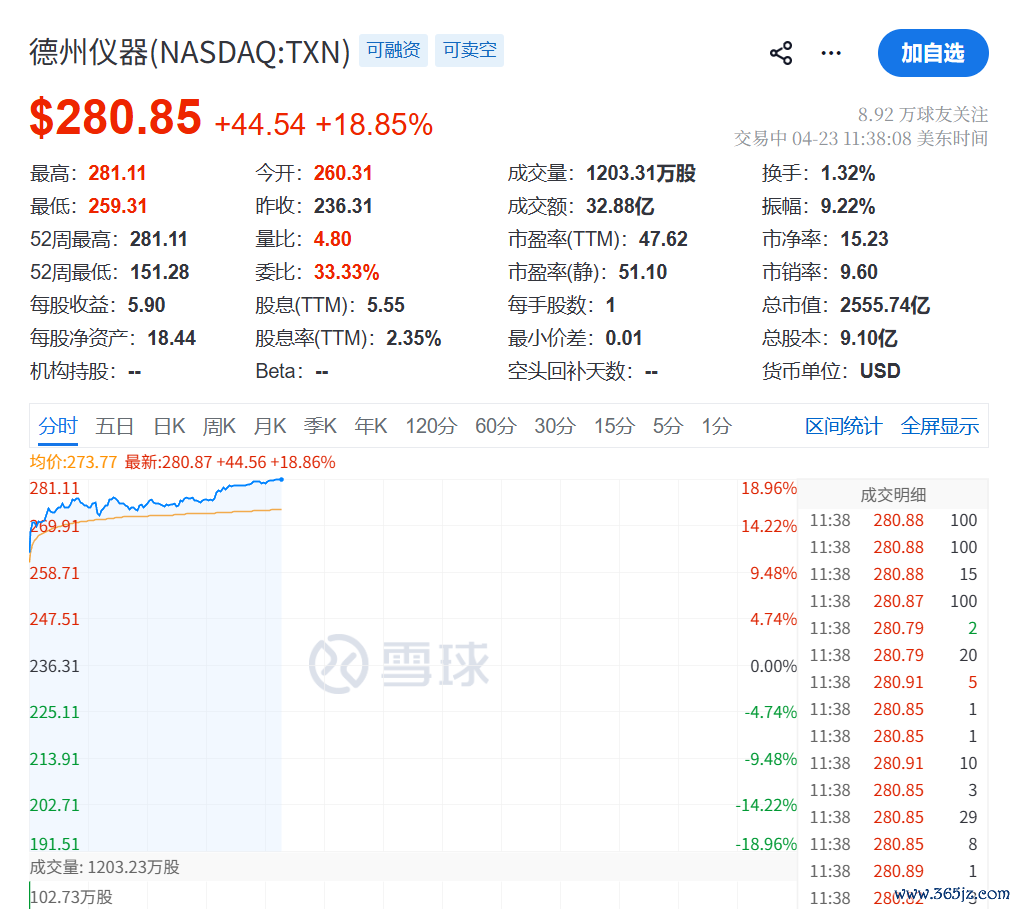1017x909 pixels.
Task: Click the 成交量 value 1203.31万股
Action: (x=641, y=173)
